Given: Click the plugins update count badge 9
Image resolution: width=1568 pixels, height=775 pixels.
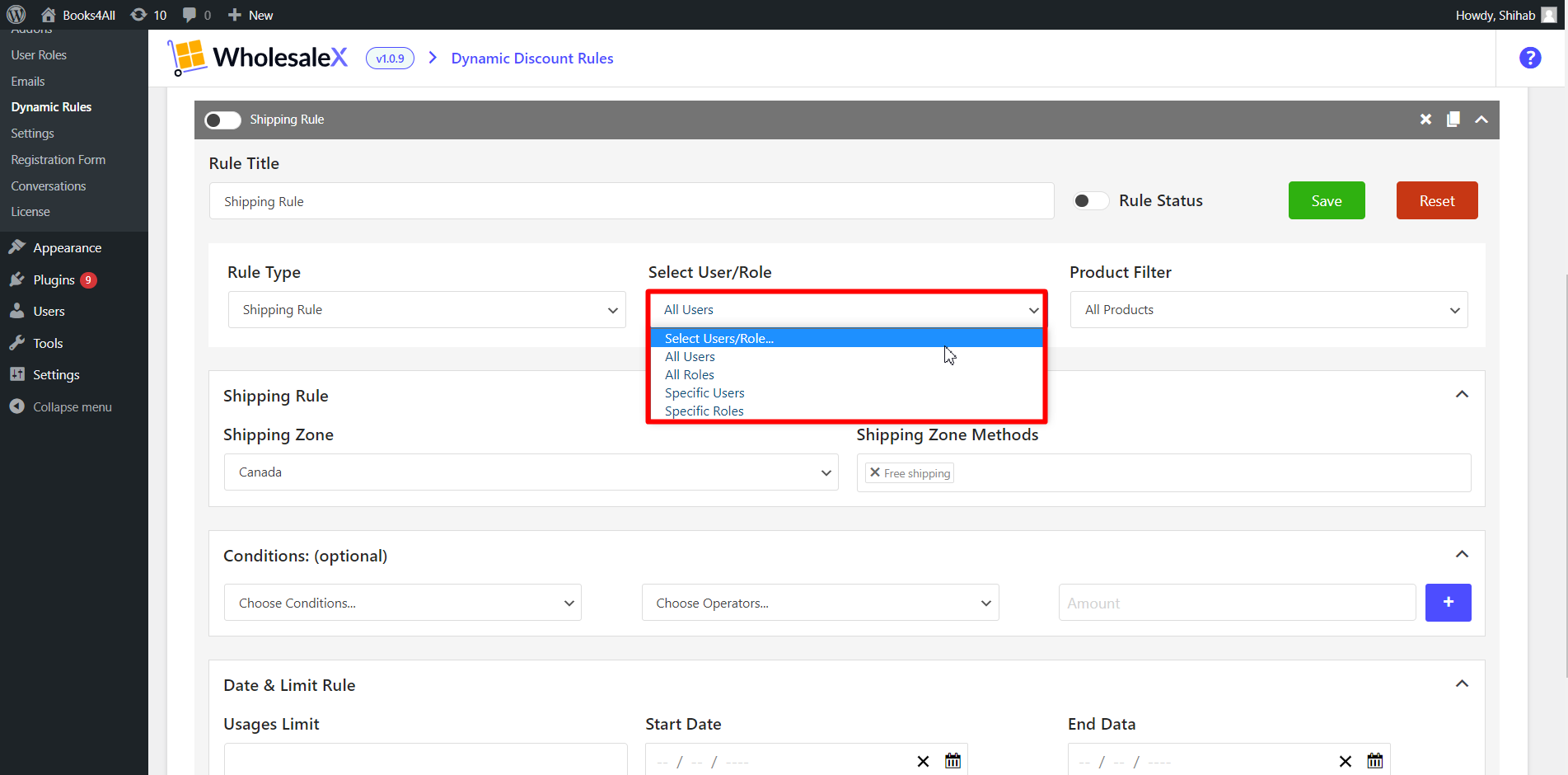Looking at the screenshot, I should 88,280.
